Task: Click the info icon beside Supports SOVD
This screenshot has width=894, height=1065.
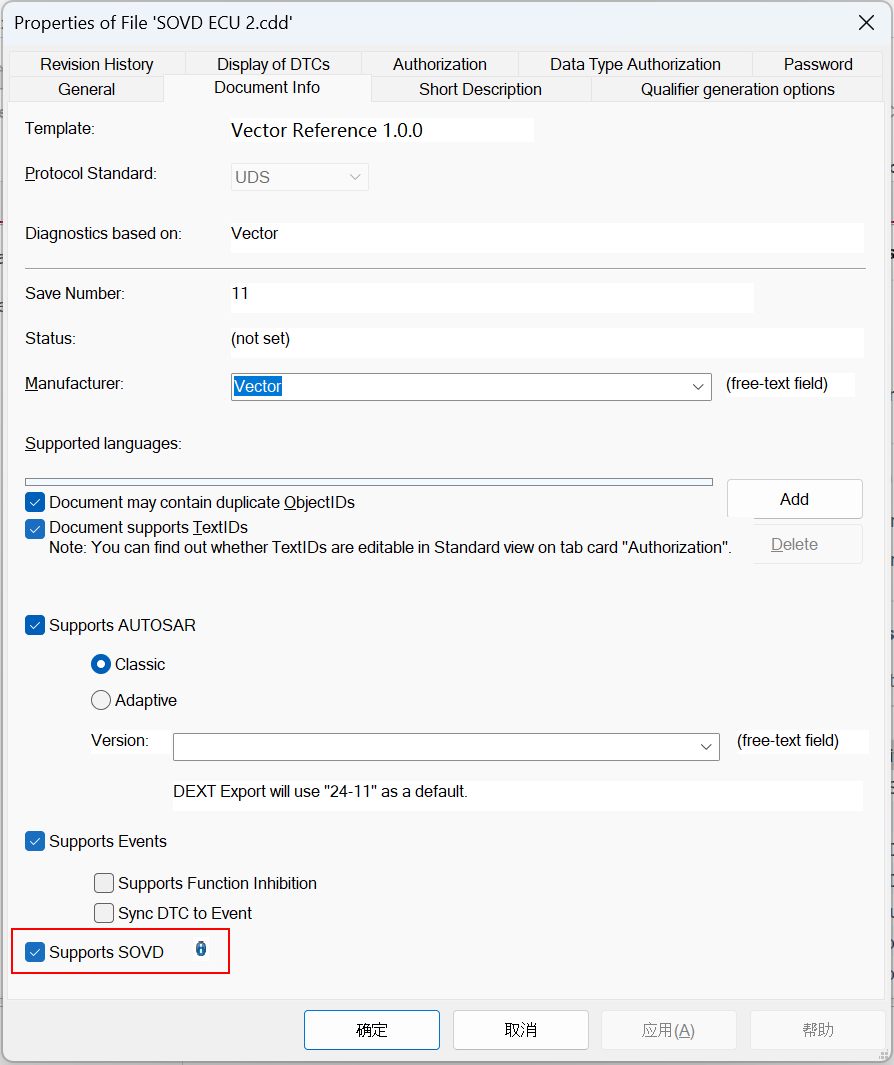Action: coord(201,949)
